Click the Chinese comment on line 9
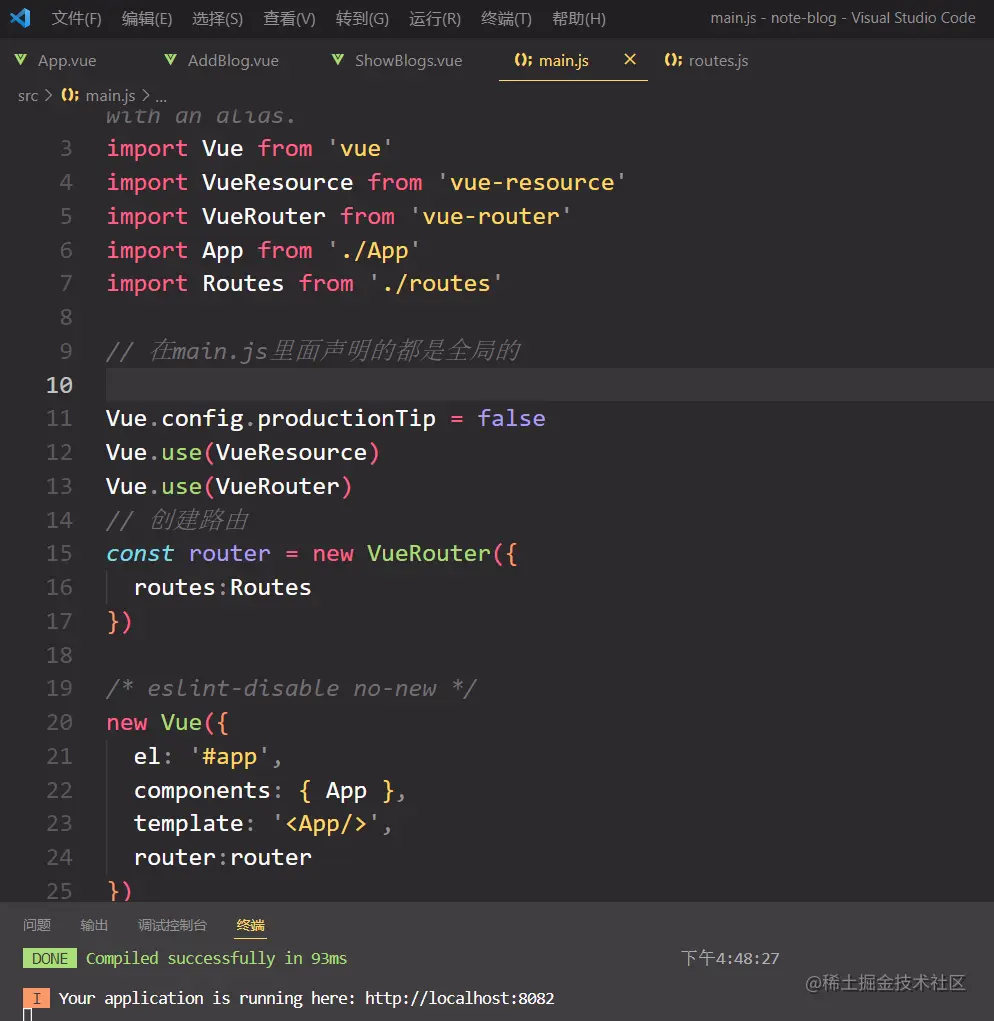Viewport: 994px width, 1021px height. pos(313,351)
